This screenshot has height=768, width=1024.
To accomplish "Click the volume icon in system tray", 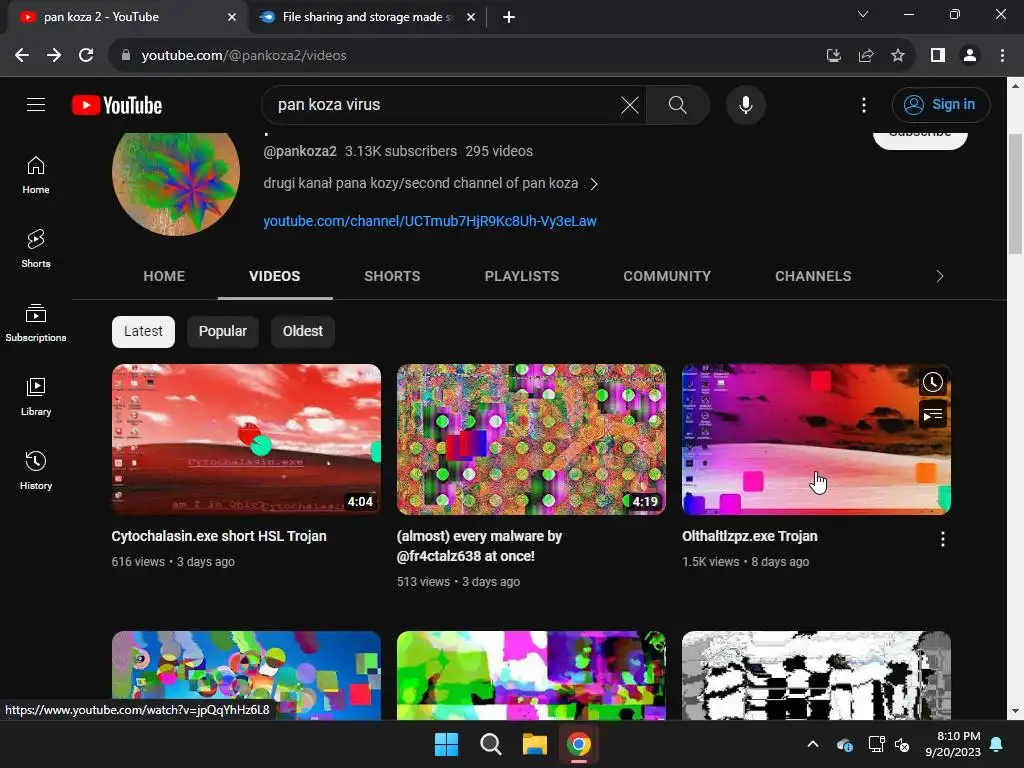I will pyautogui.click(x=902, y=744).
